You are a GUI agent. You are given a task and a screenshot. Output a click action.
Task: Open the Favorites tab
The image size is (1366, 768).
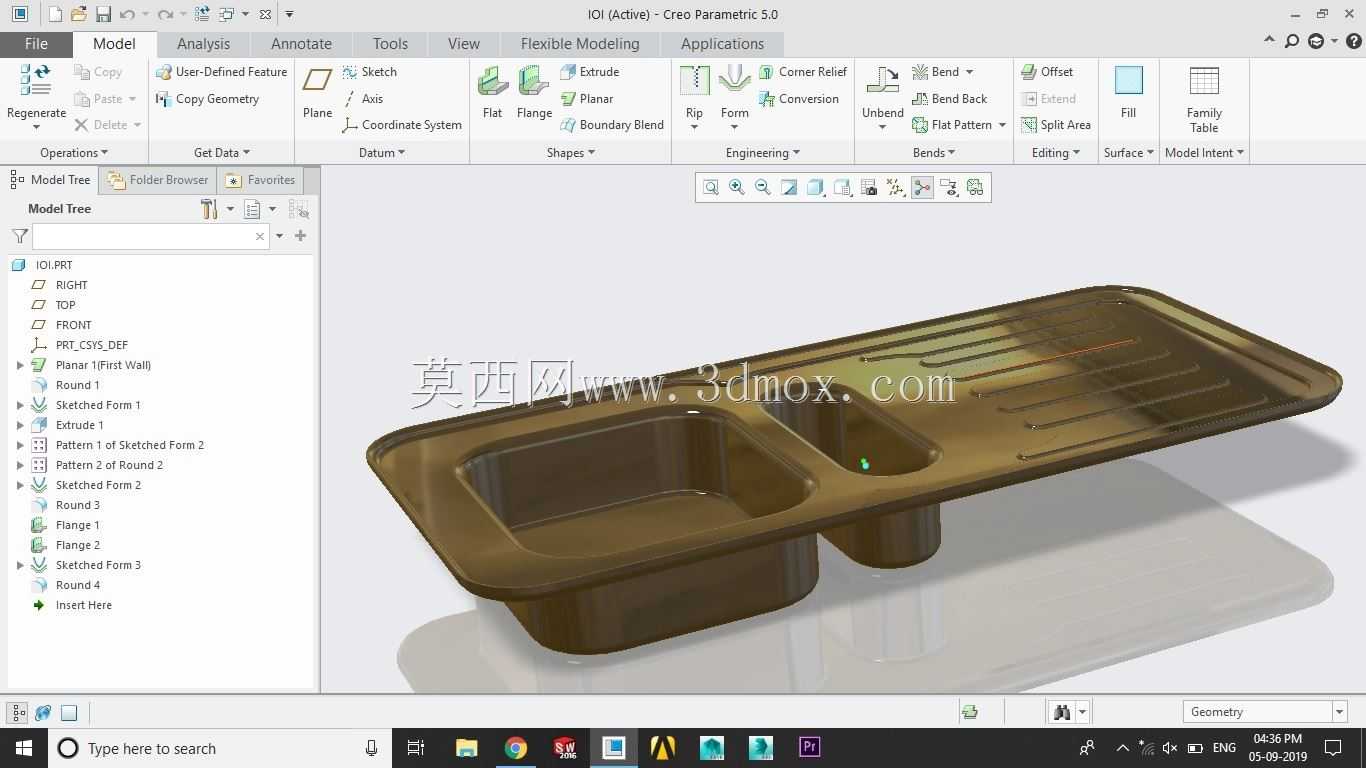260,180
